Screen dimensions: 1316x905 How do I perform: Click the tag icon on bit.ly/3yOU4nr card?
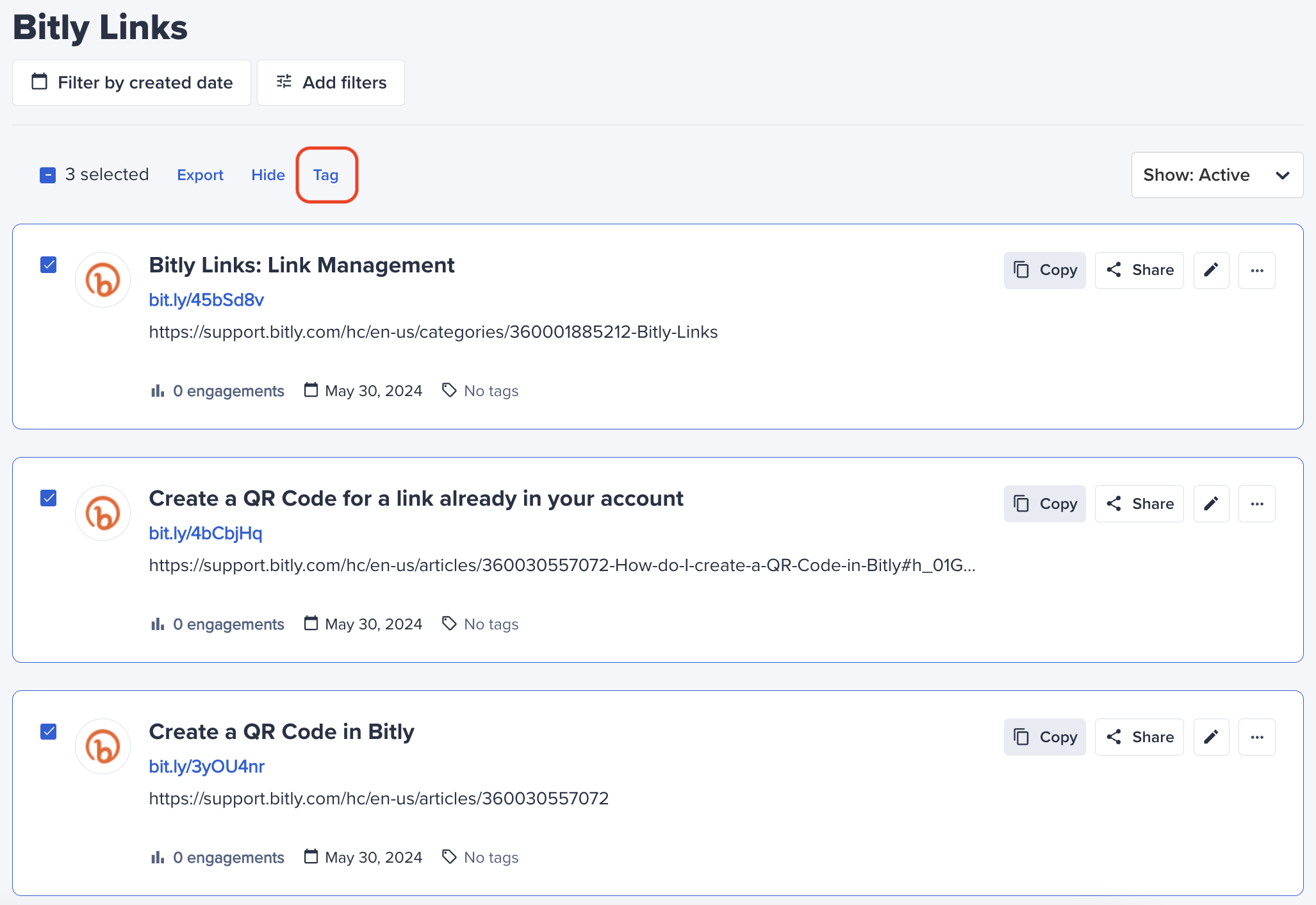pos(449,857)
